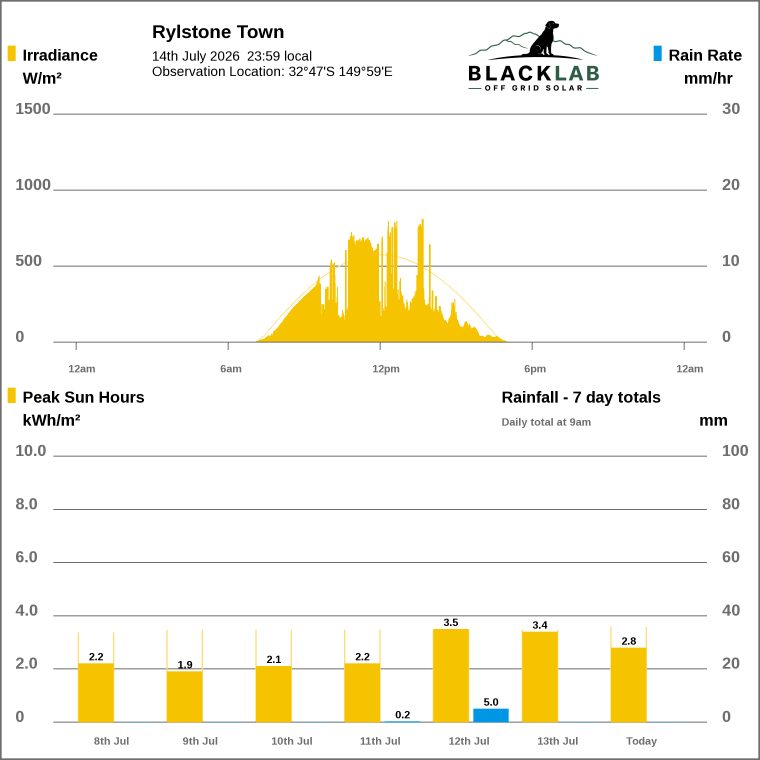Click the 0.2 rainfall value on 11th Jul
760x760 pixels.
click(402, 714)
